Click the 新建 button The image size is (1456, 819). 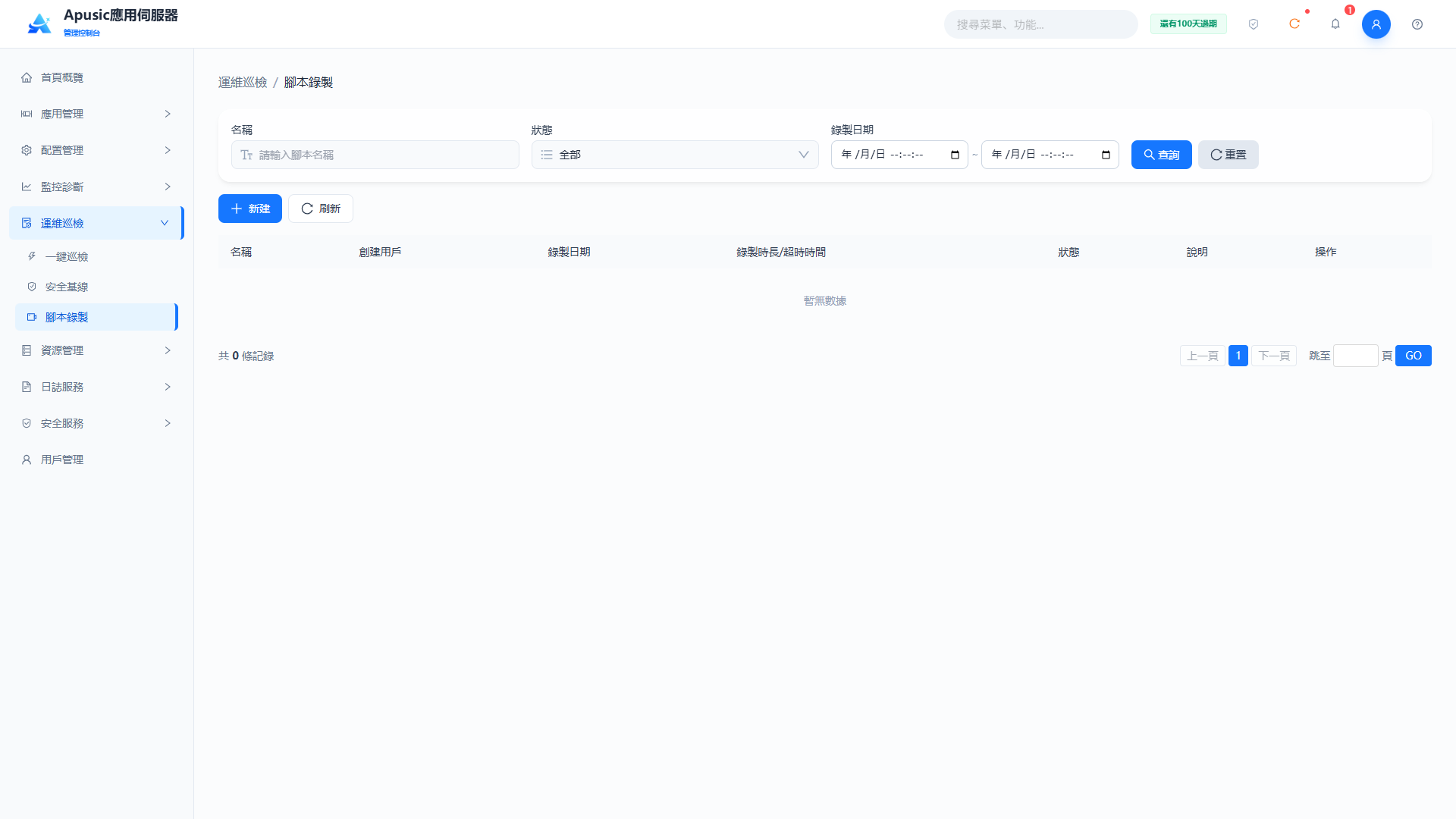250,209
